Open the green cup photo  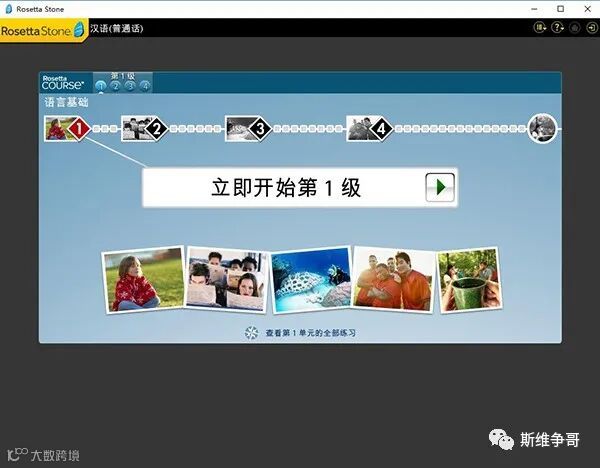tap(470, 280)
